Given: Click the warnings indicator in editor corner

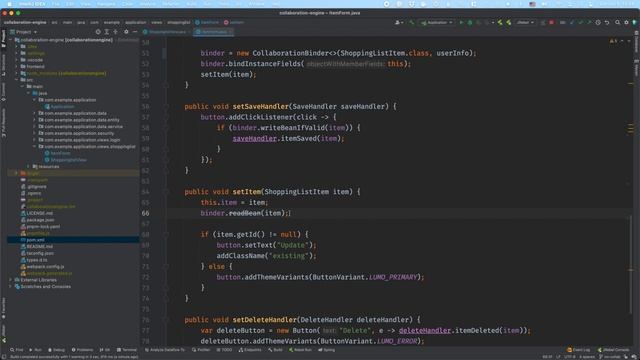Looking at the screenshot, I should pos(613,41).
